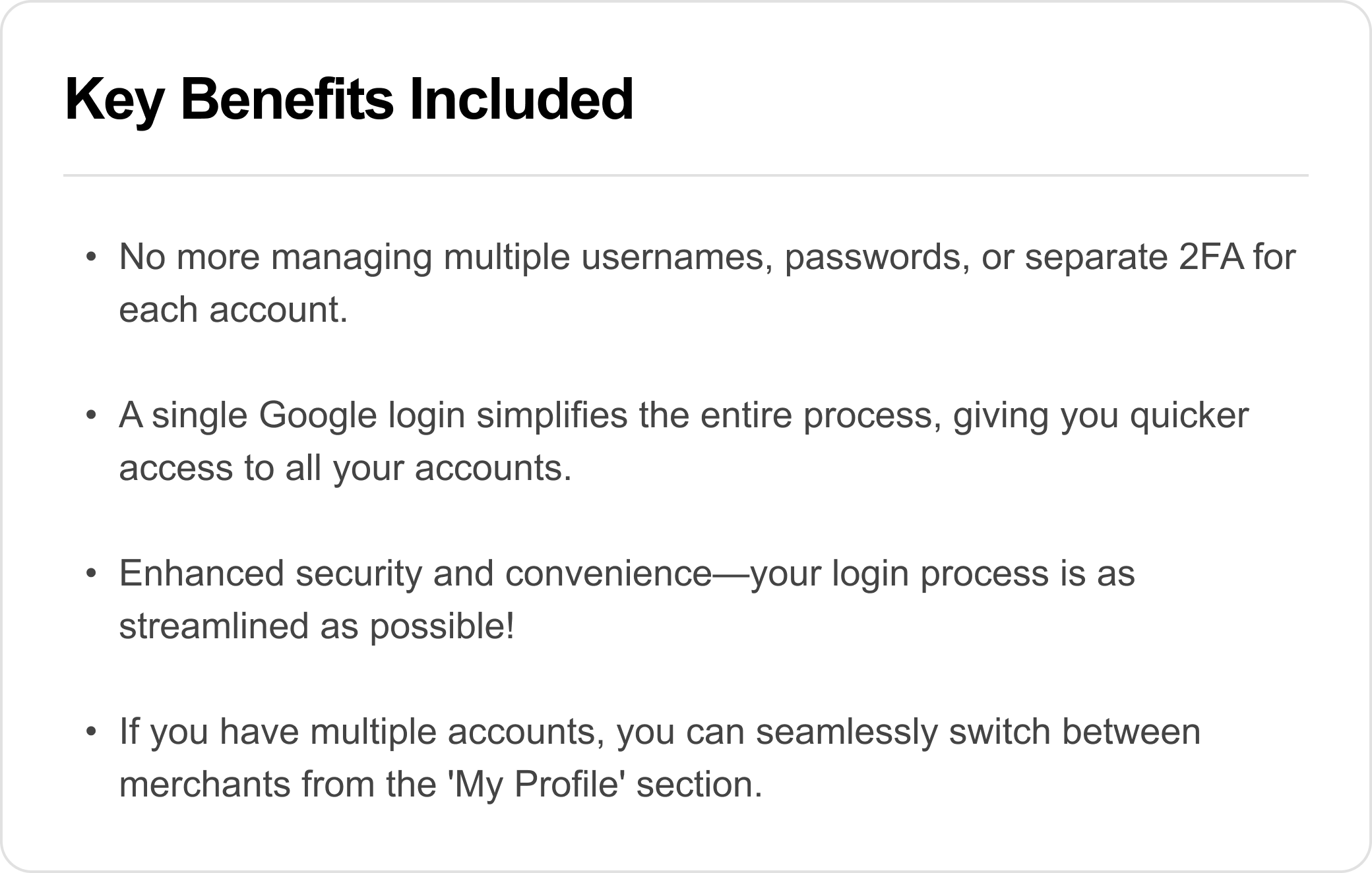Click the bullet dot before "If you have"
The height and width of the screenshot is (873, 1372).
point(91,731)
